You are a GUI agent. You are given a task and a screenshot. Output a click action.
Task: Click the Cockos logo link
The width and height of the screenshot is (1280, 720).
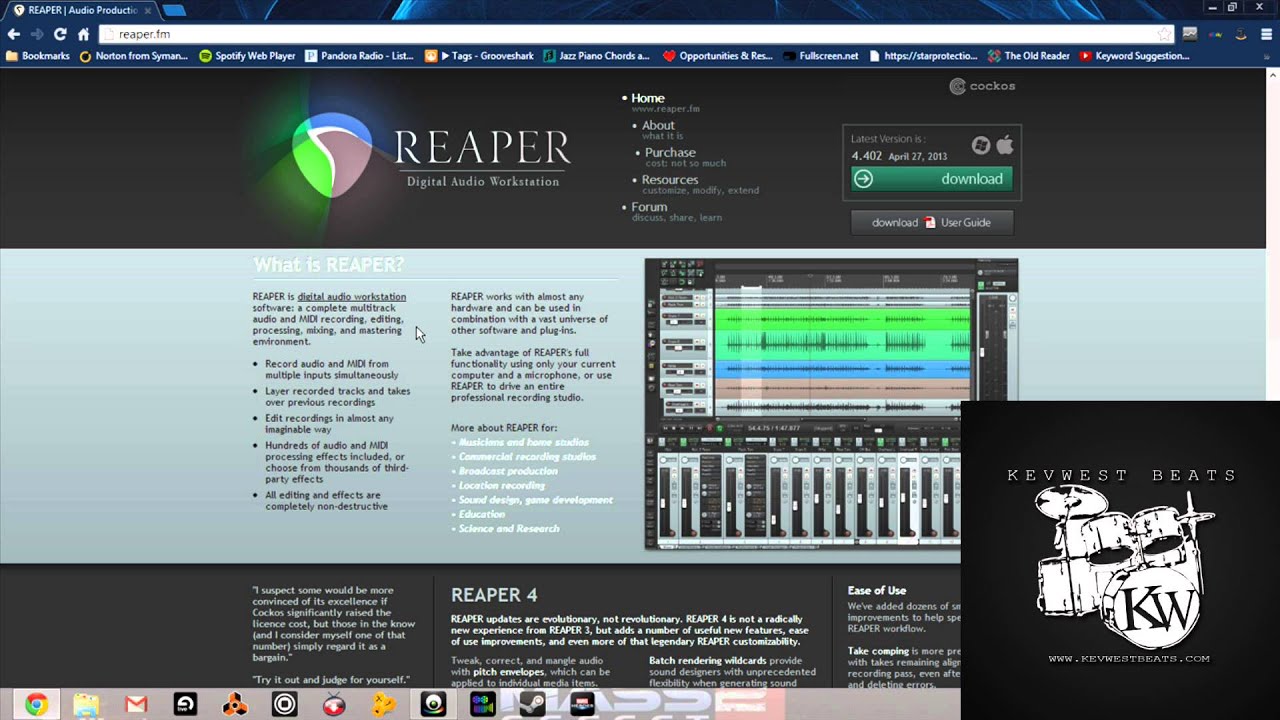click(x=982, y=86)
